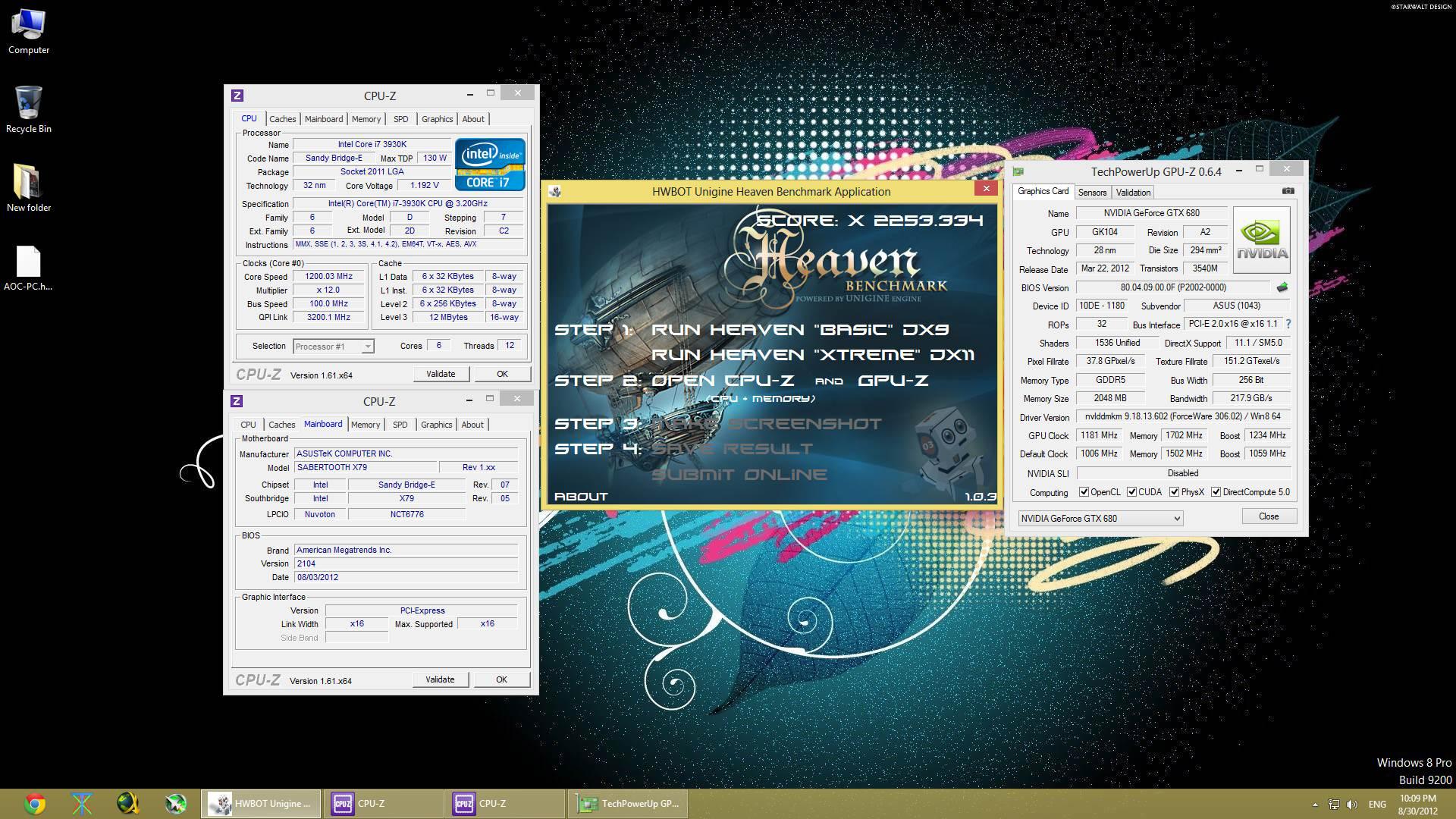
Task: Click the NVIDIA logo in GPU-Z
Action: [x=1262, y=240]
